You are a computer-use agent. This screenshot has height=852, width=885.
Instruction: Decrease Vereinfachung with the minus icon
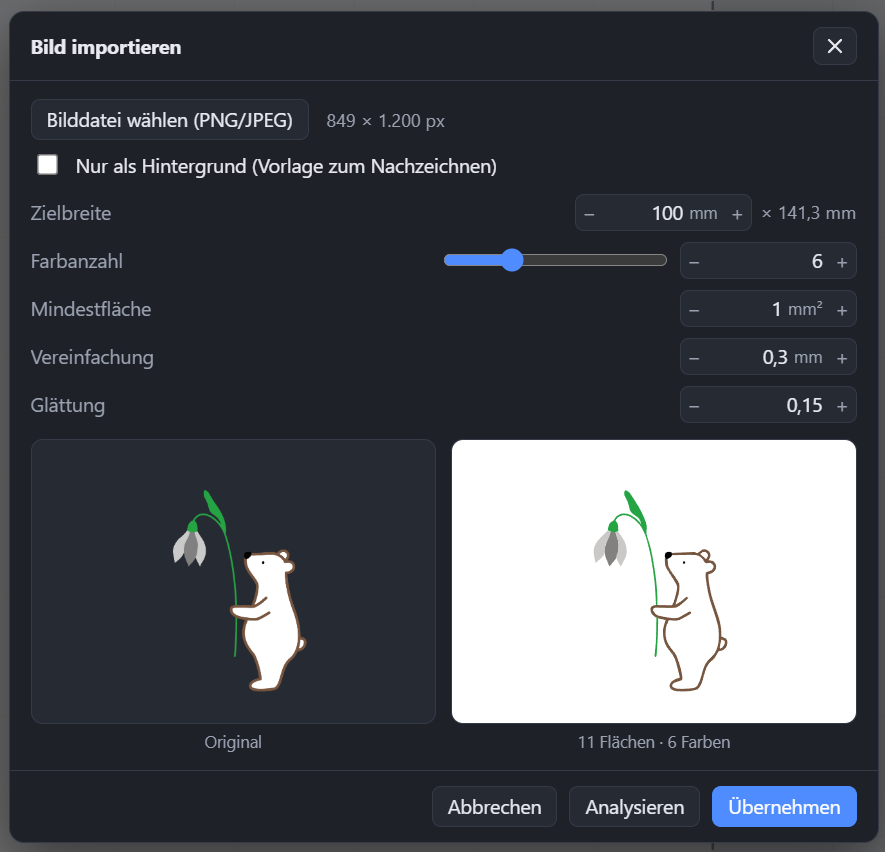(x=694, y=358)
